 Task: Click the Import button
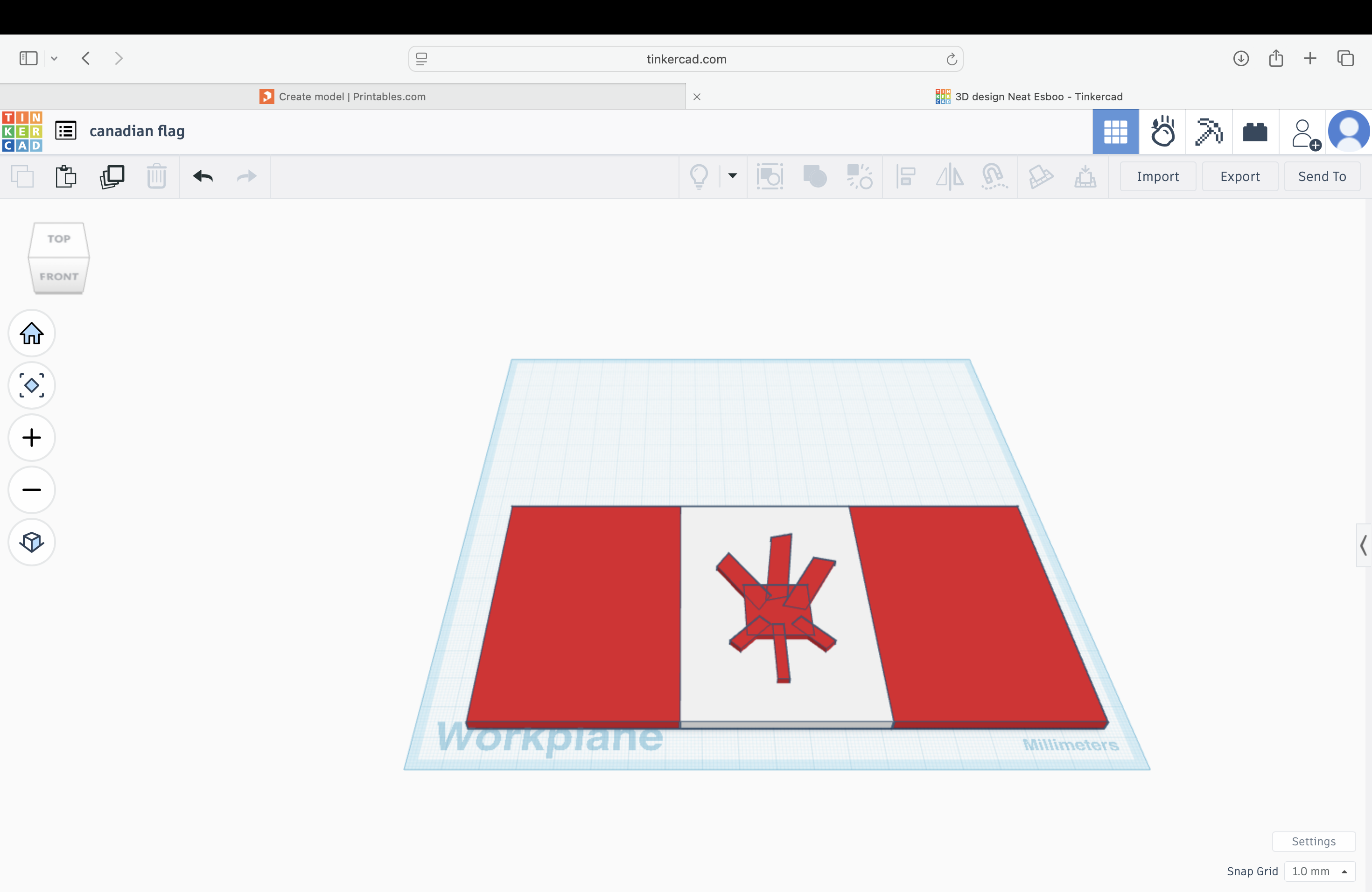click(1157, 176)
